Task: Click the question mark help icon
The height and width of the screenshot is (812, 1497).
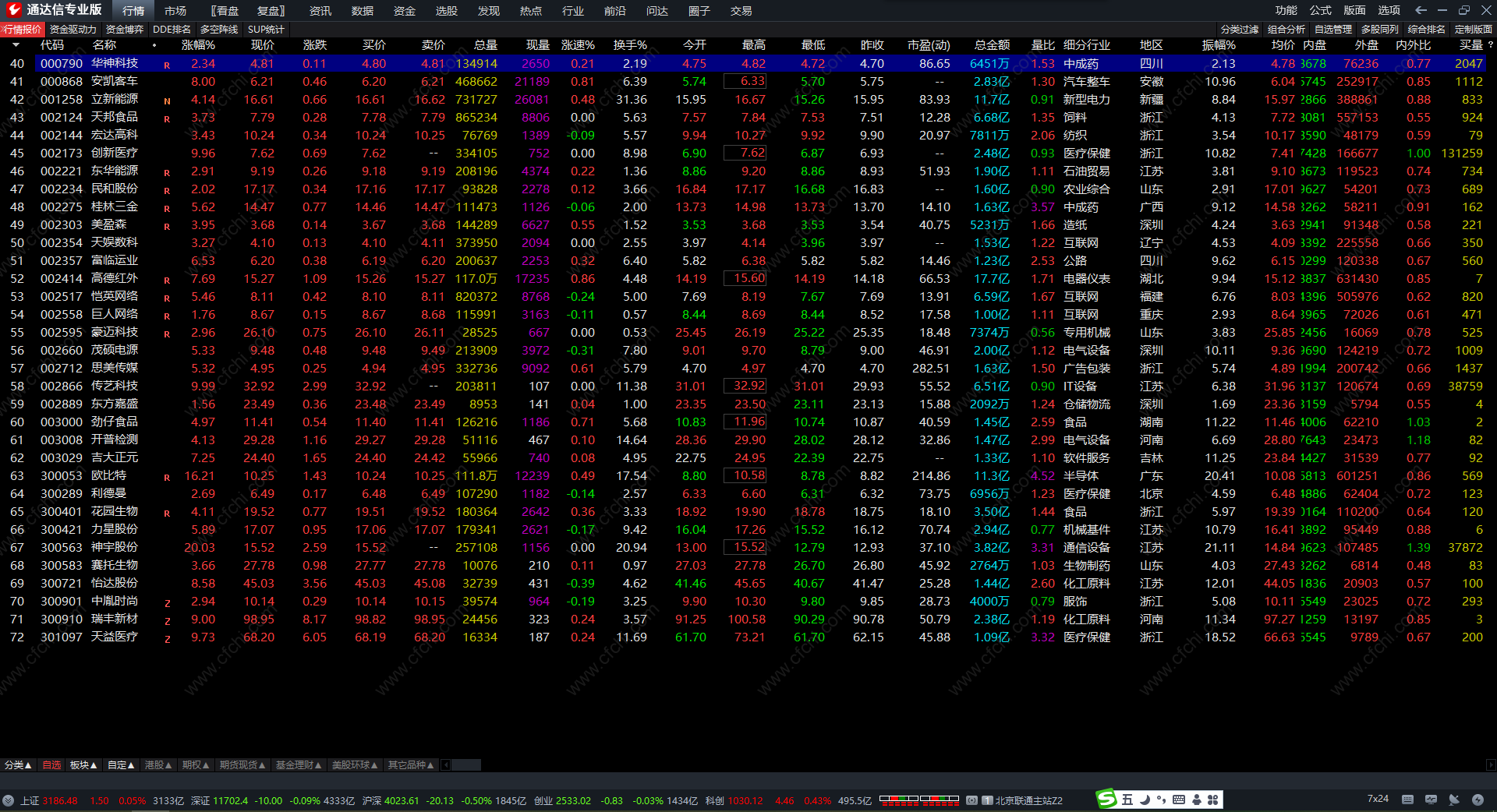Action: tap(1490, 45)
